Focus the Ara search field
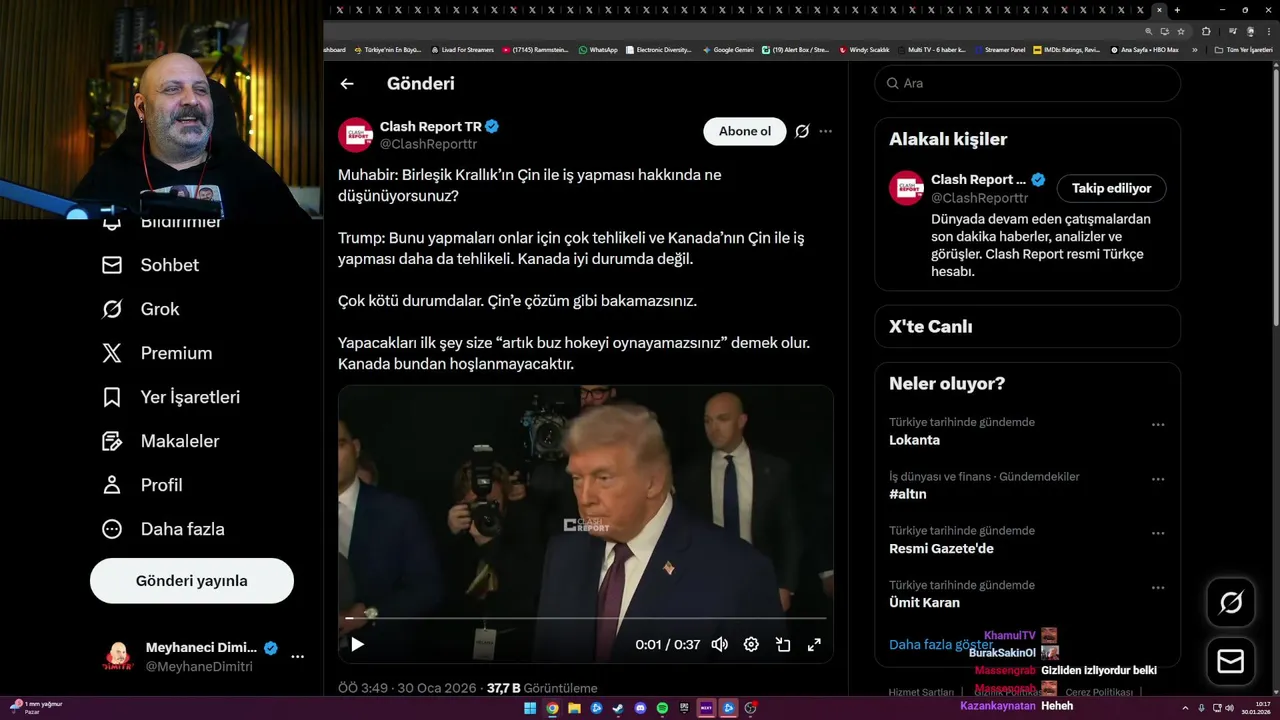The width and height of the screenshot is (1280, 720). [x=1028, y=83]
